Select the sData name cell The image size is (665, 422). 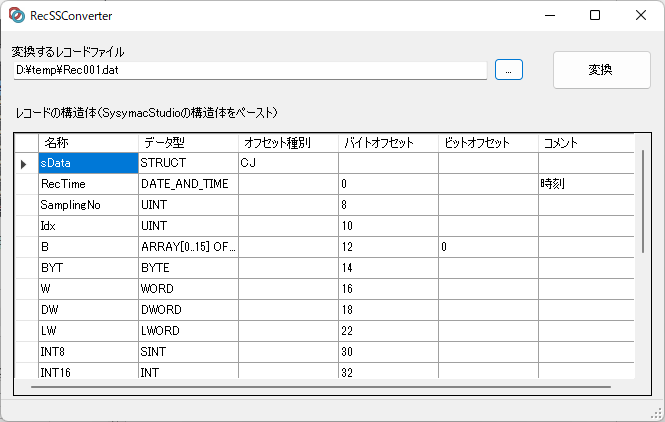[87, 163]
